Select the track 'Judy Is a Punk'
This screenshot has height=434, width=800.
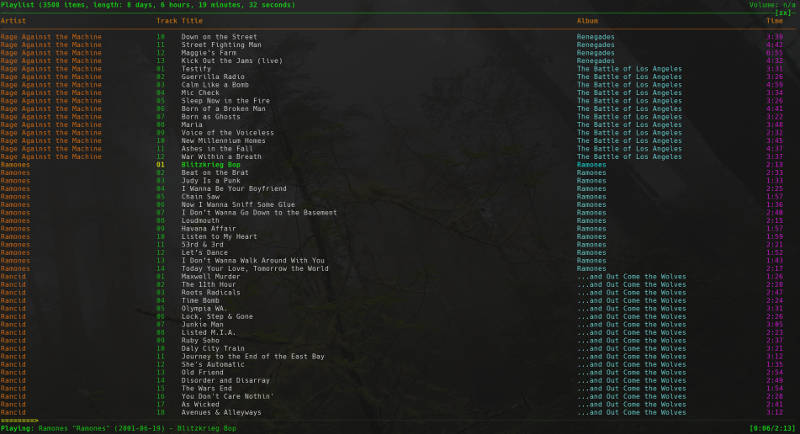(x=211, y=181)
